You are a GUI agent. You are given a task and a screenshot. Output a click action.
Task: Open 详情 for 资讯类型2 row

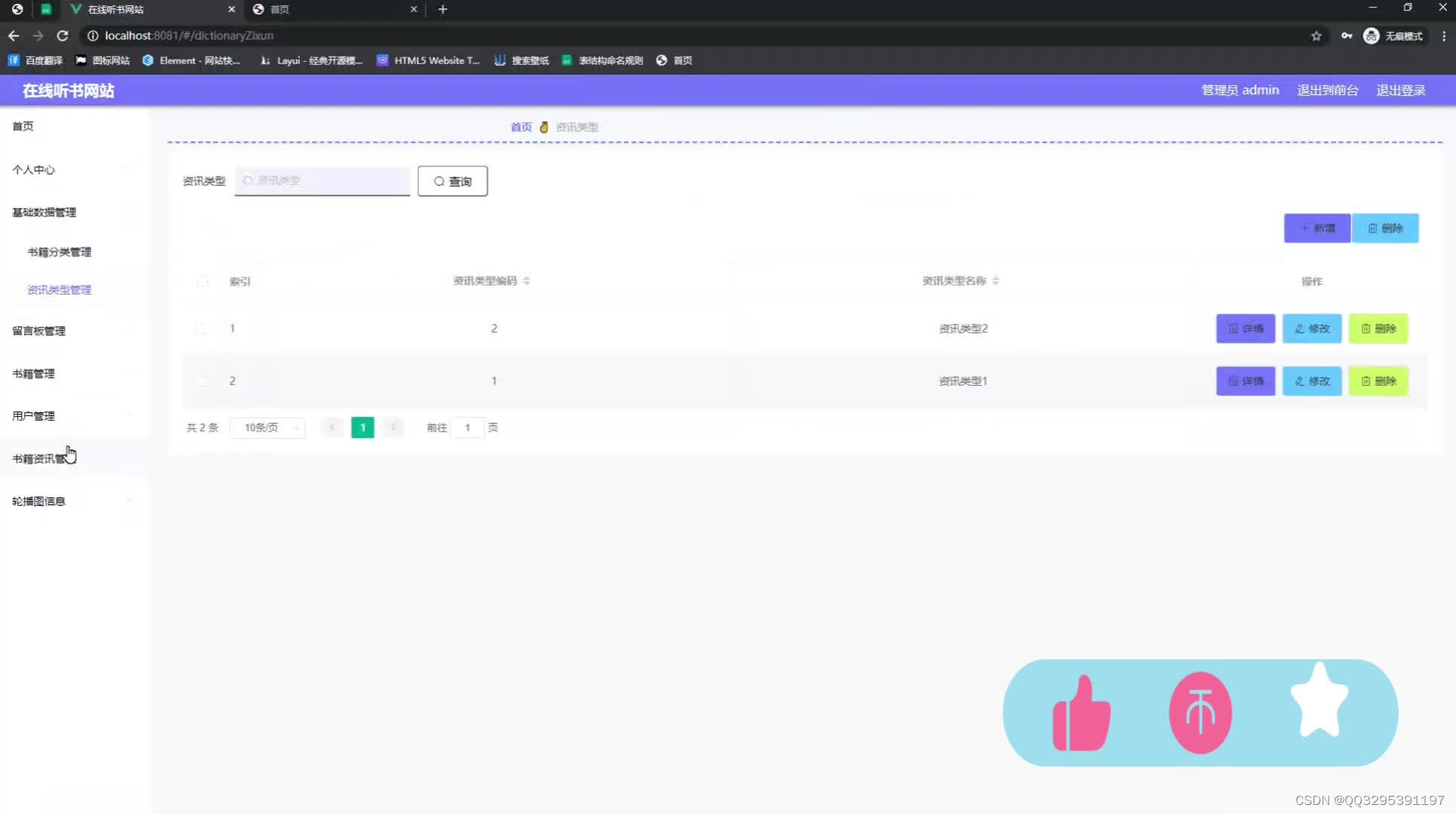1246,329
